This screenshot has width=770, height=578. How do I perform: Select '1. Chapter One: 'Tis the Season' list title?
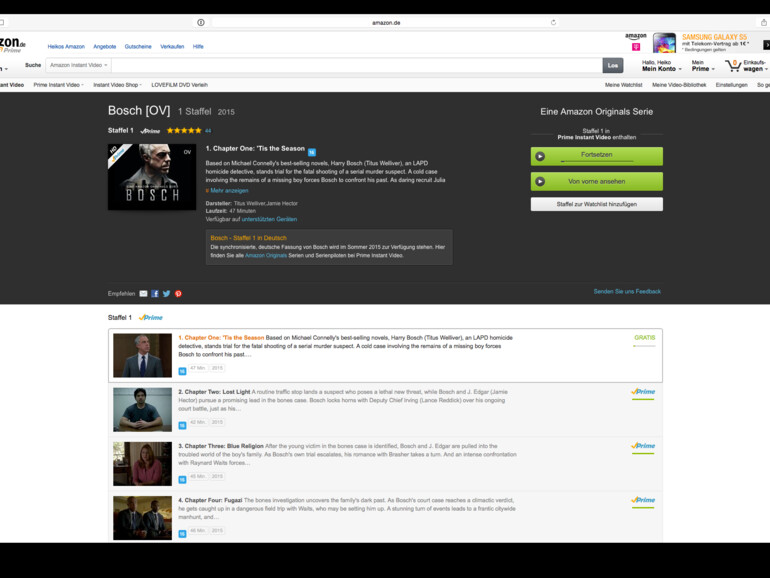(x=221, y=338)
